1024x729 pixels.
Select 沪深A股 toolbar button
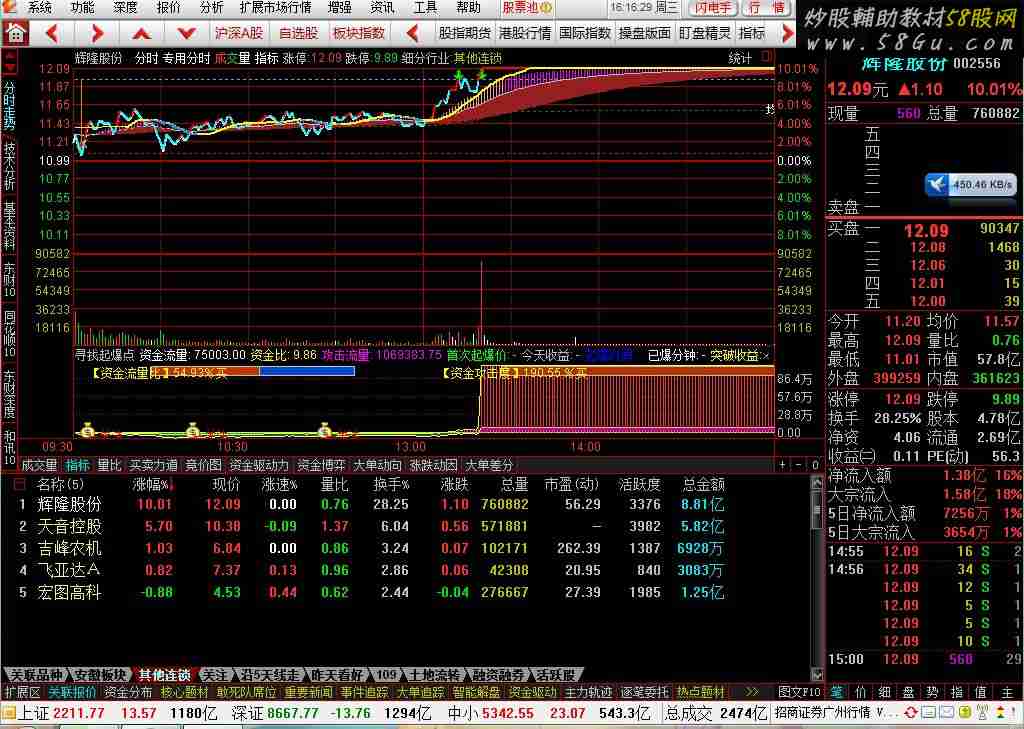click(x=238, y=33)
